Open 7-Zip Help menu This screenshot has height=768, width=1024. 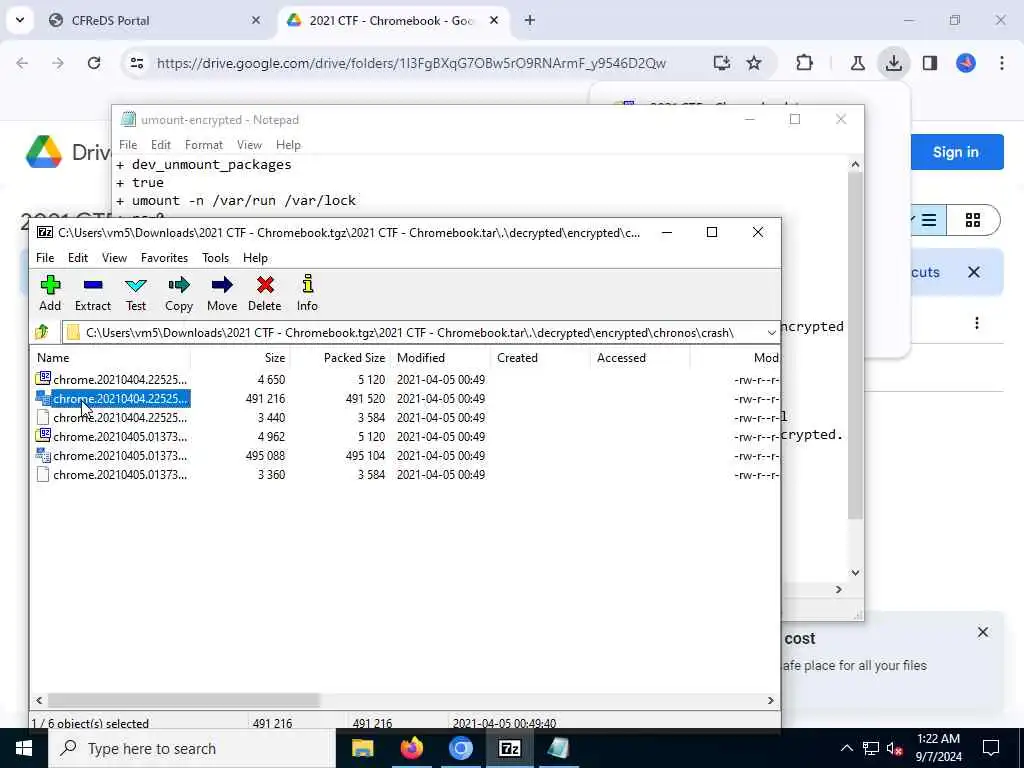click(255, 258)
